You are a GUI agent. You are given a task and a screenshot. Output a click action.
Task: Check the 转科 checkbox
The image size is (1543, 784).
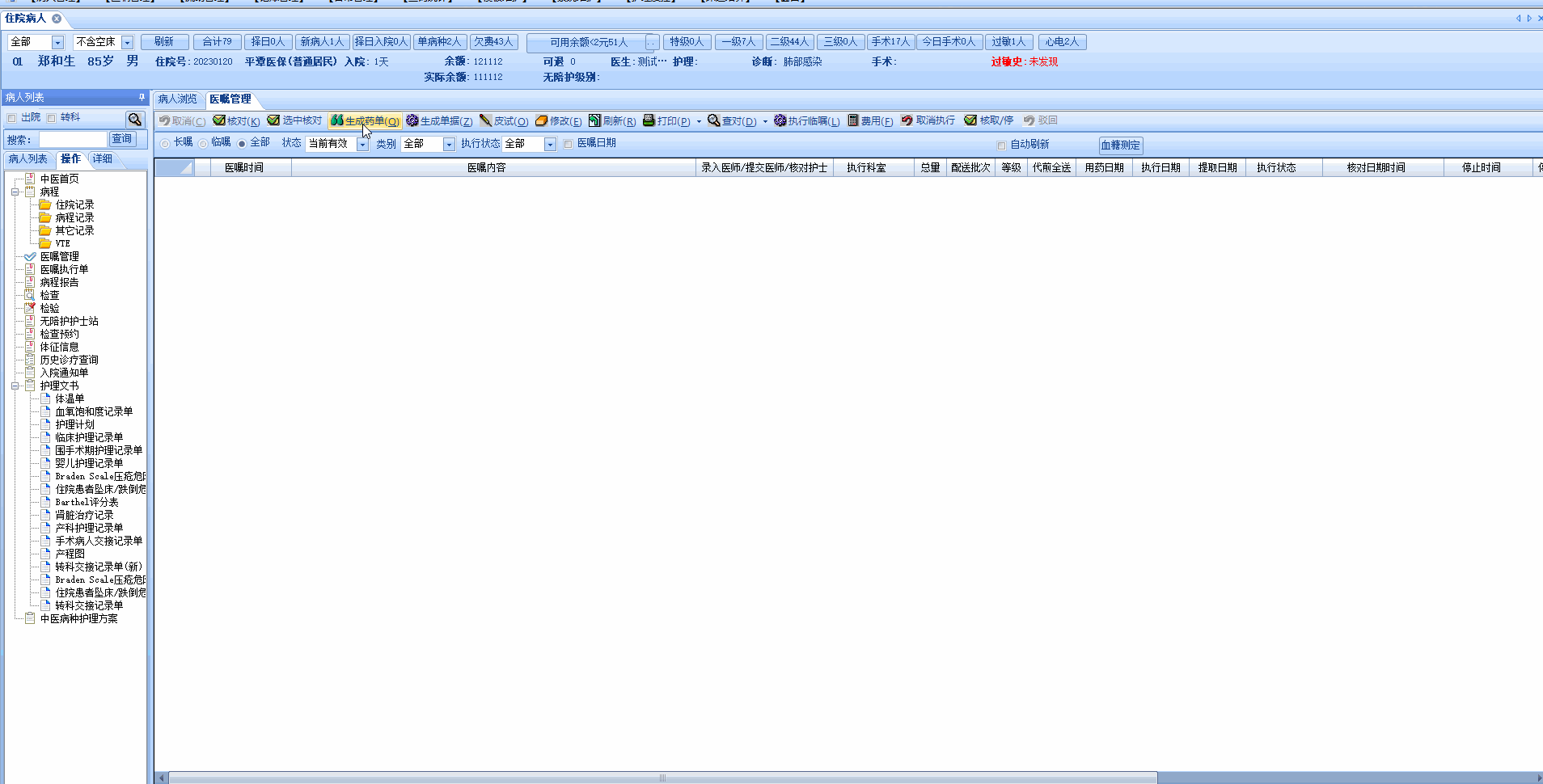[52, 118]
